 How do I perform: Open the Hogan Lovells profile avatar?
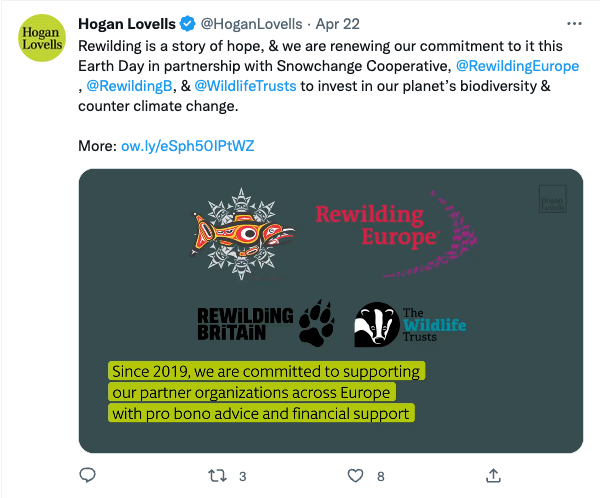42,38
